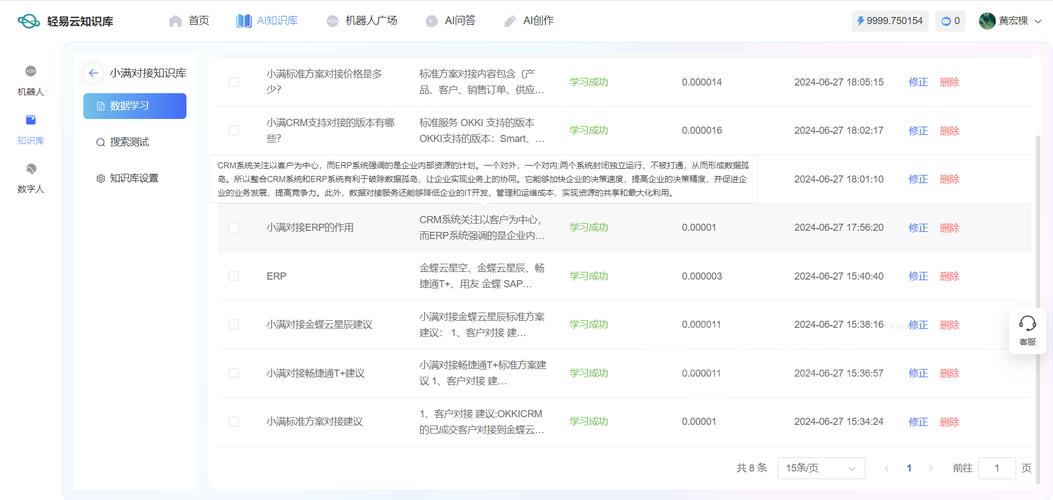Expand the user menu chevron beside 黄宏棵
This screenshot has height=500, width=1053.
1038,21
